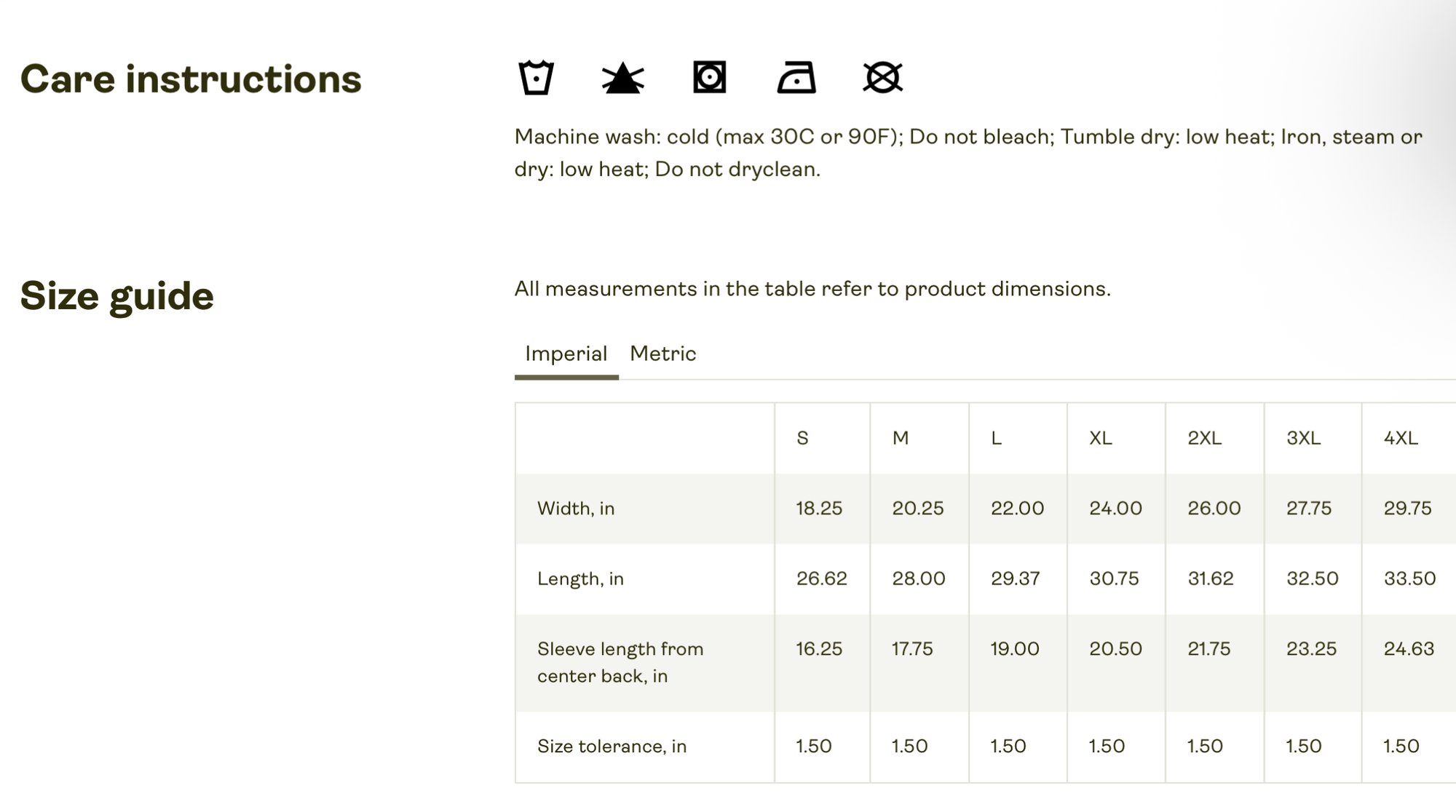Click the care instructions description text
Image resolution: width=1456 pixels, height=812 pixels.
tap(968, 153)
